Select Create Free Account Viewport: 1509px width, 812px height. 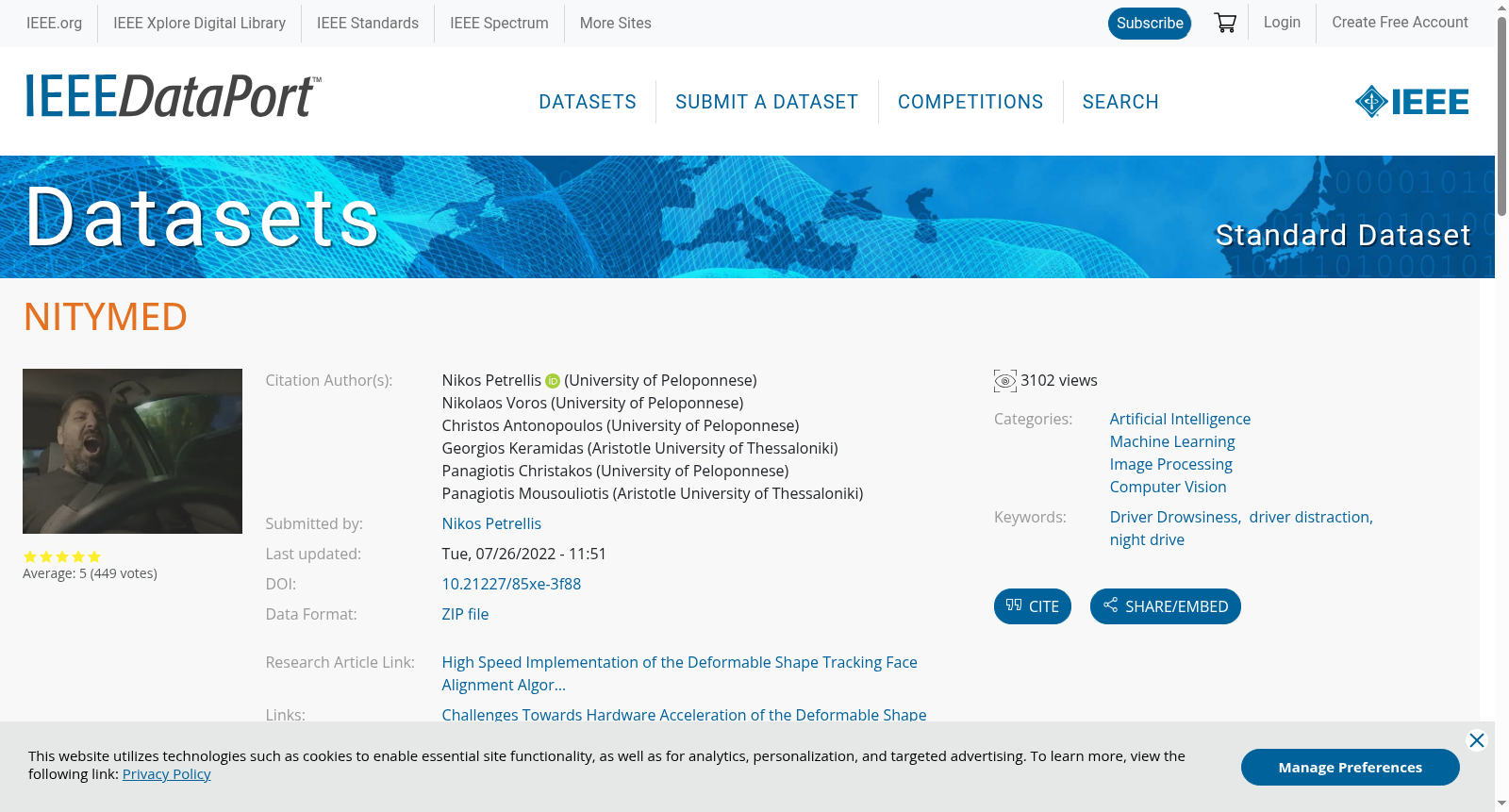pos(1400,22)
